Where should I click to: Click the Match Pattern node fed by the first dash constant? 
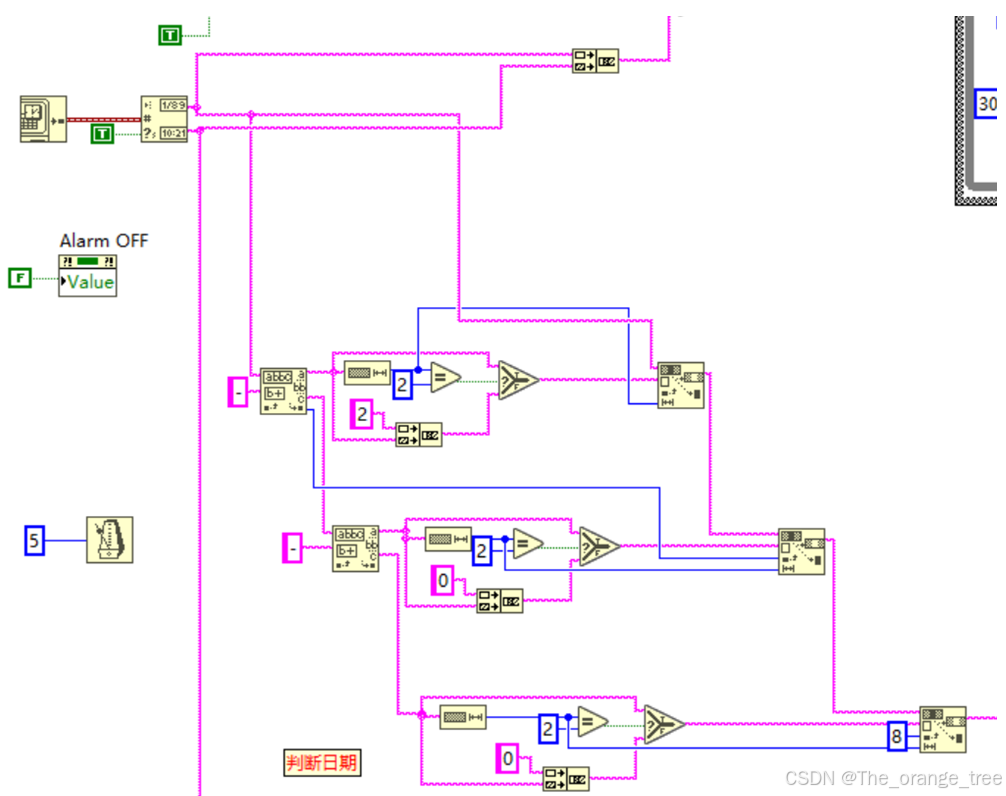[x=284, y=391]
